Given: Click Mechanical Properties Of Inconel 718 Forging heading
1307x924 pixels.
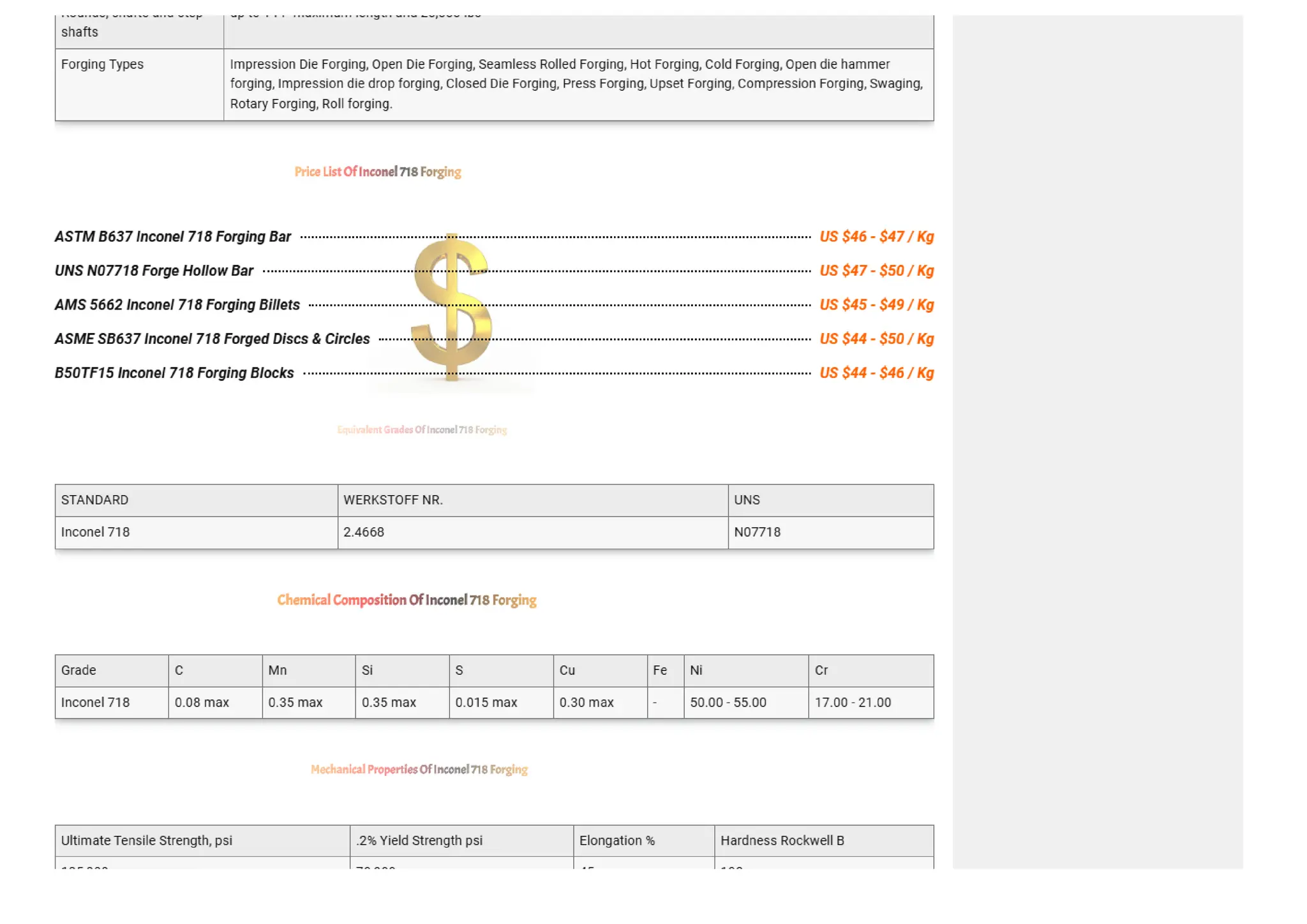Looking at the screenshot, I should (x=419, y=770).
